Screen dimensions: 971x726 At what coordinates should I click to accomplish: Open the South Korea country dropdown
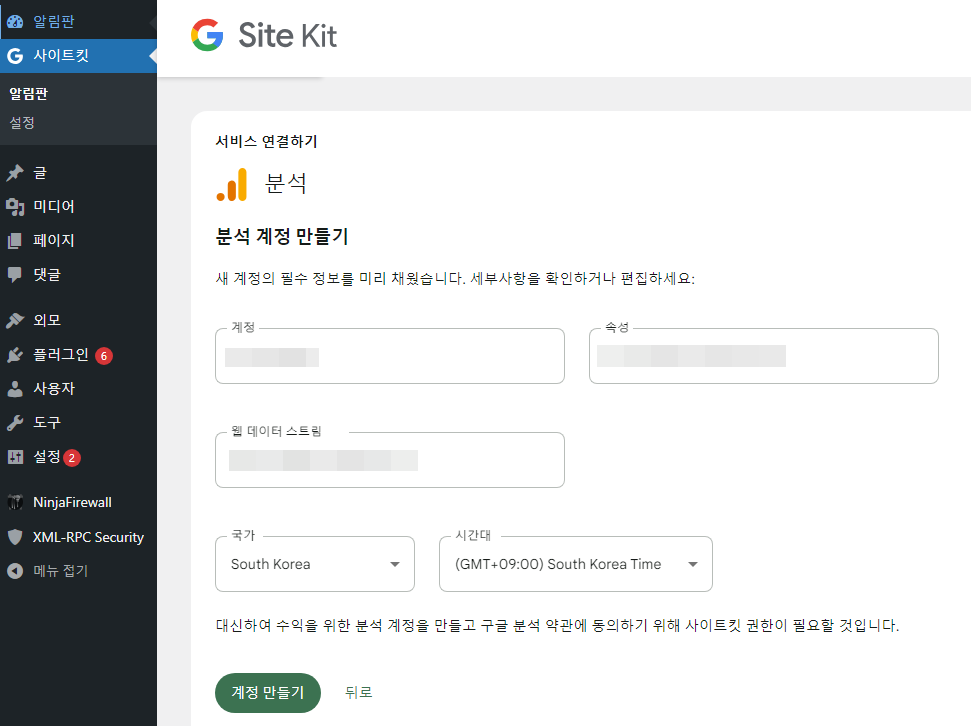(314, 564)
